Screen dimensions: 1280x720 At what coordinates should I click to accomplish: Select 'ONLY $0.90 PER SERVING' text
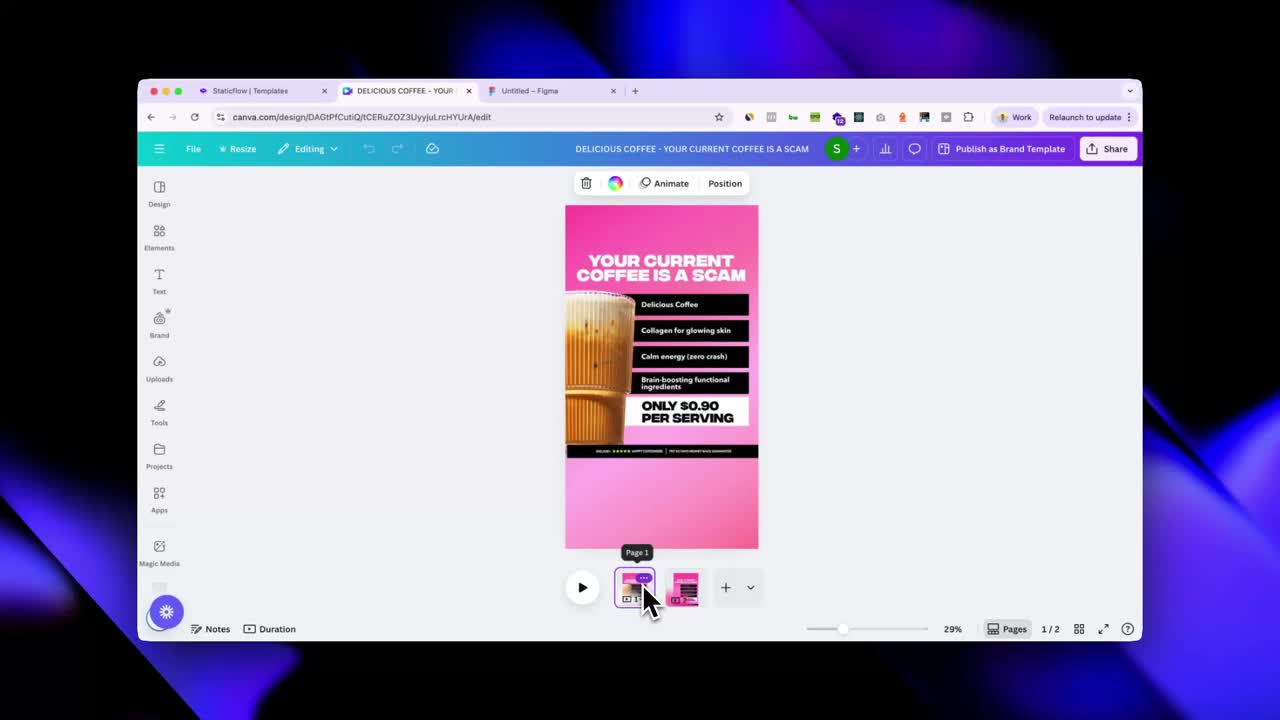pos(687,412)
